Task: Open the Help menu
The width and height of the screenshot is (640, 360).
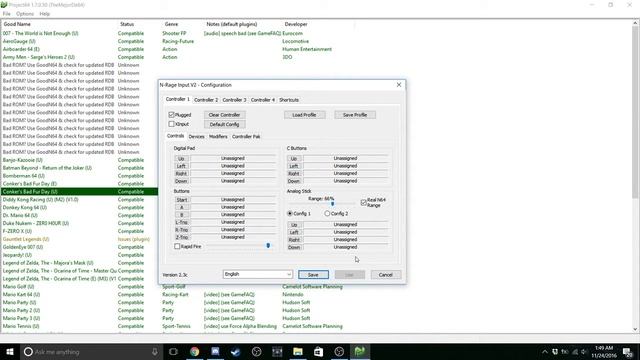Action: 44,13
